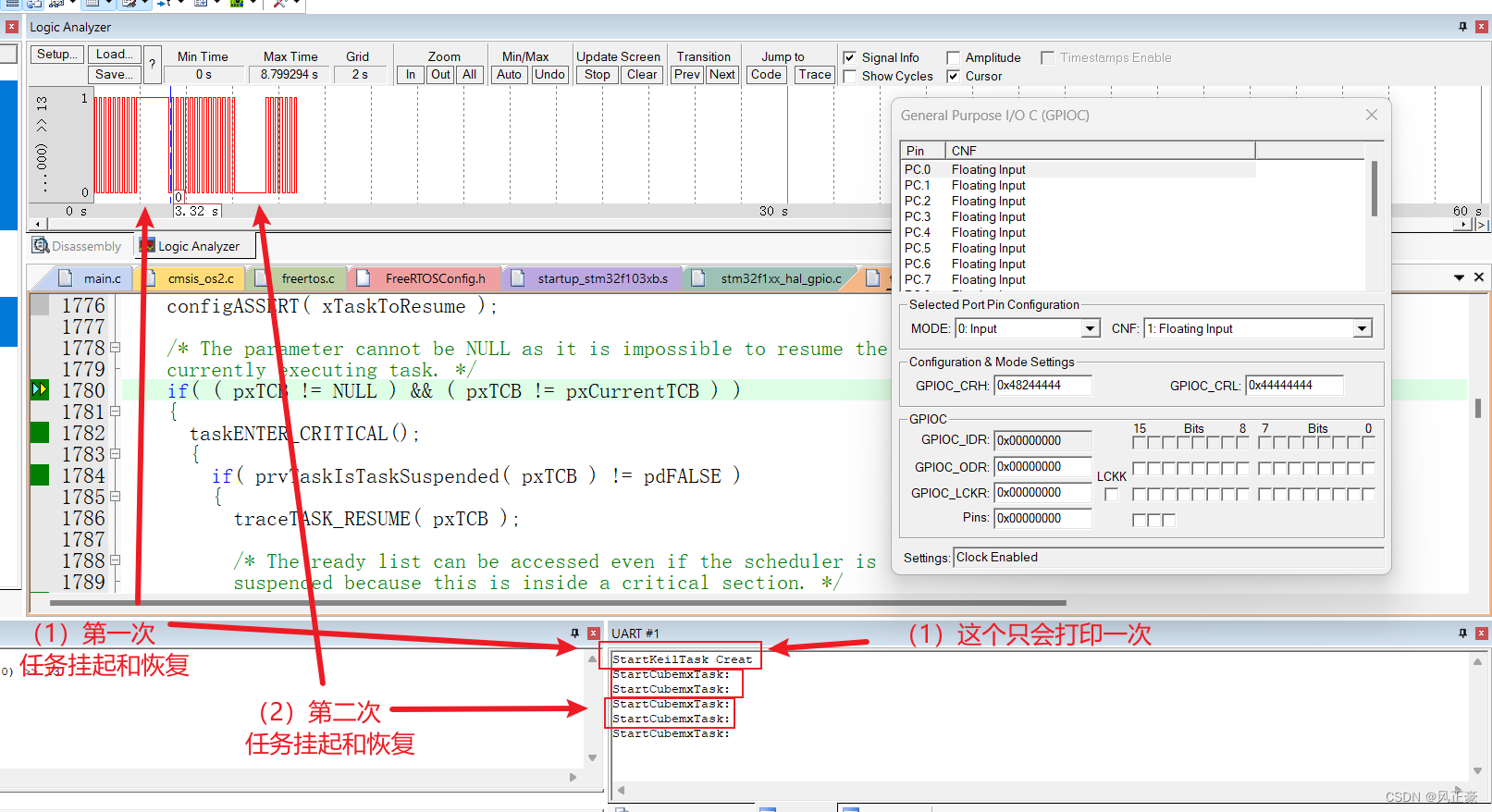This screenshot has width=1492, height=812.
Task: Zoom Out on logic analyzer
Action: click(x=440, y=75)
